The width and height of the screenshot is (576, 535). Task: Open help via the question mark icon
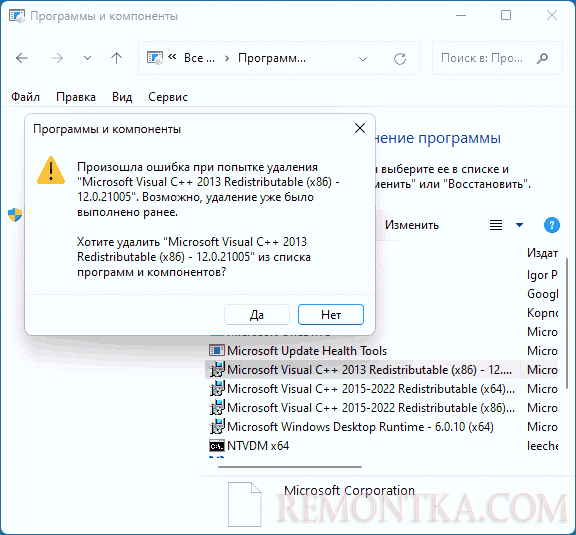tap(552, 225)
